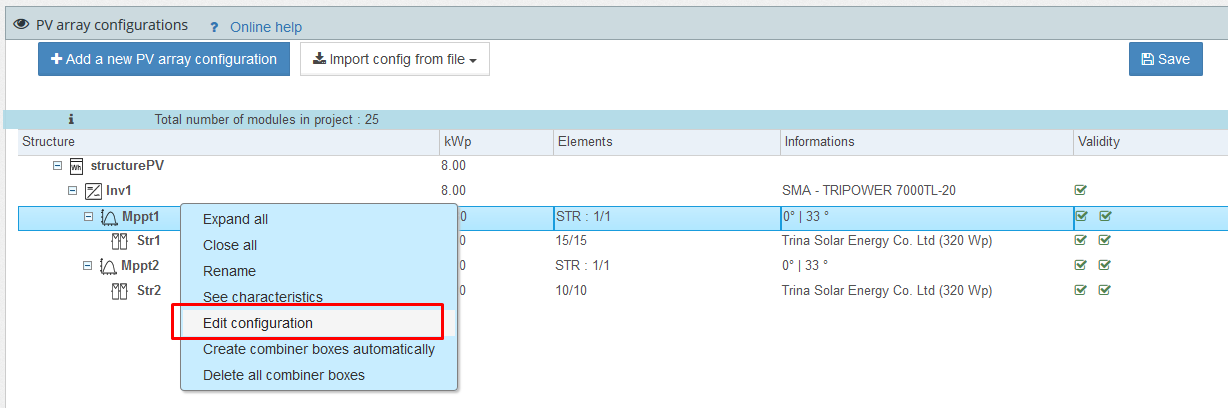Click the eye icon beside PV array configurations
The height and width of the screenshot is (408, 1228).
tap(21, 25)
